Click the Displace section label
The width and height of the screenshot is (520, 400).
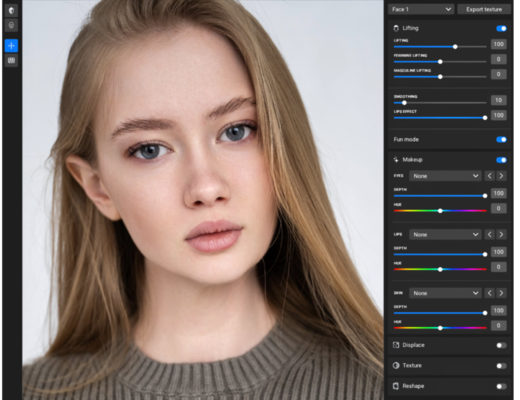point(413,345)
